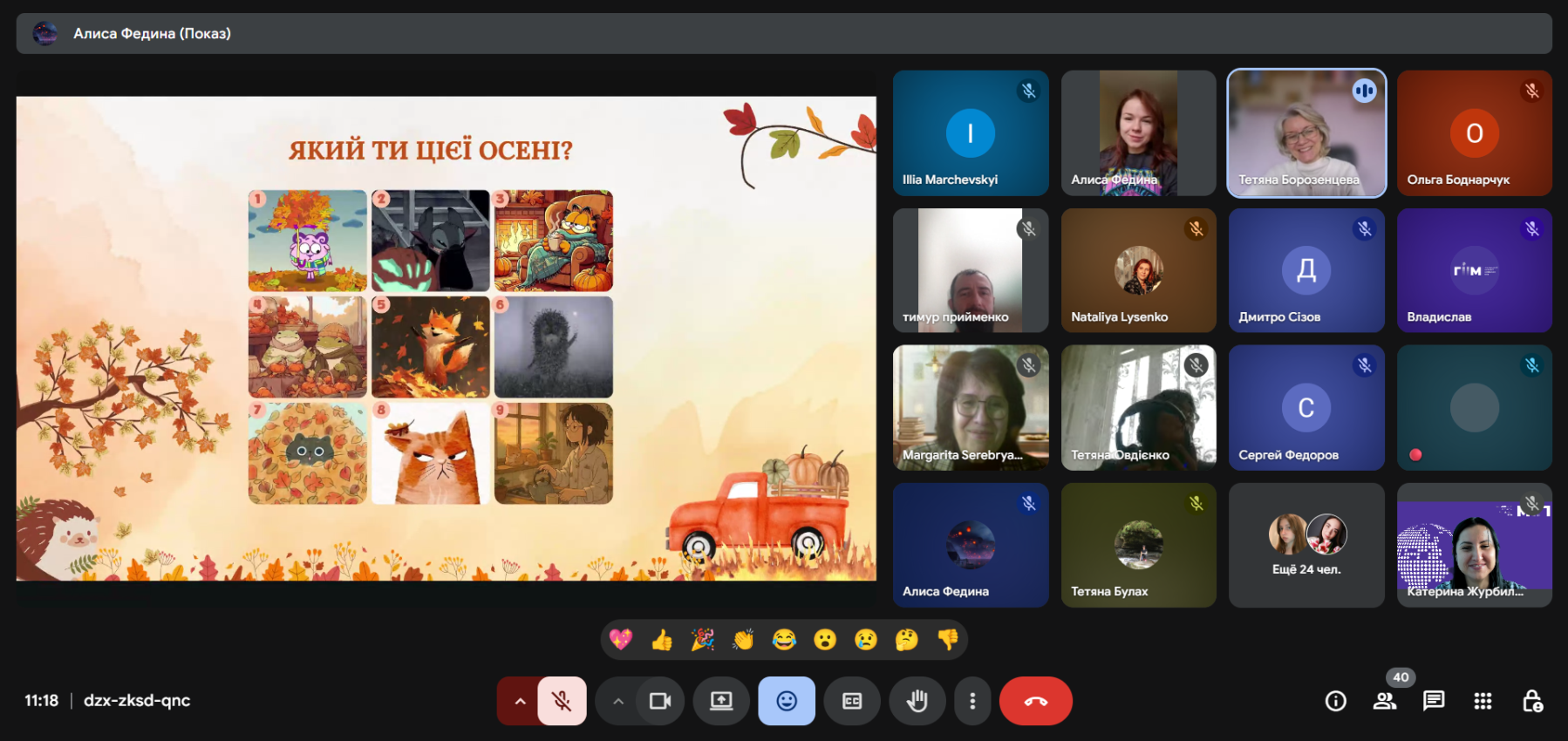Click the shared presentation slide

[446, 338]
